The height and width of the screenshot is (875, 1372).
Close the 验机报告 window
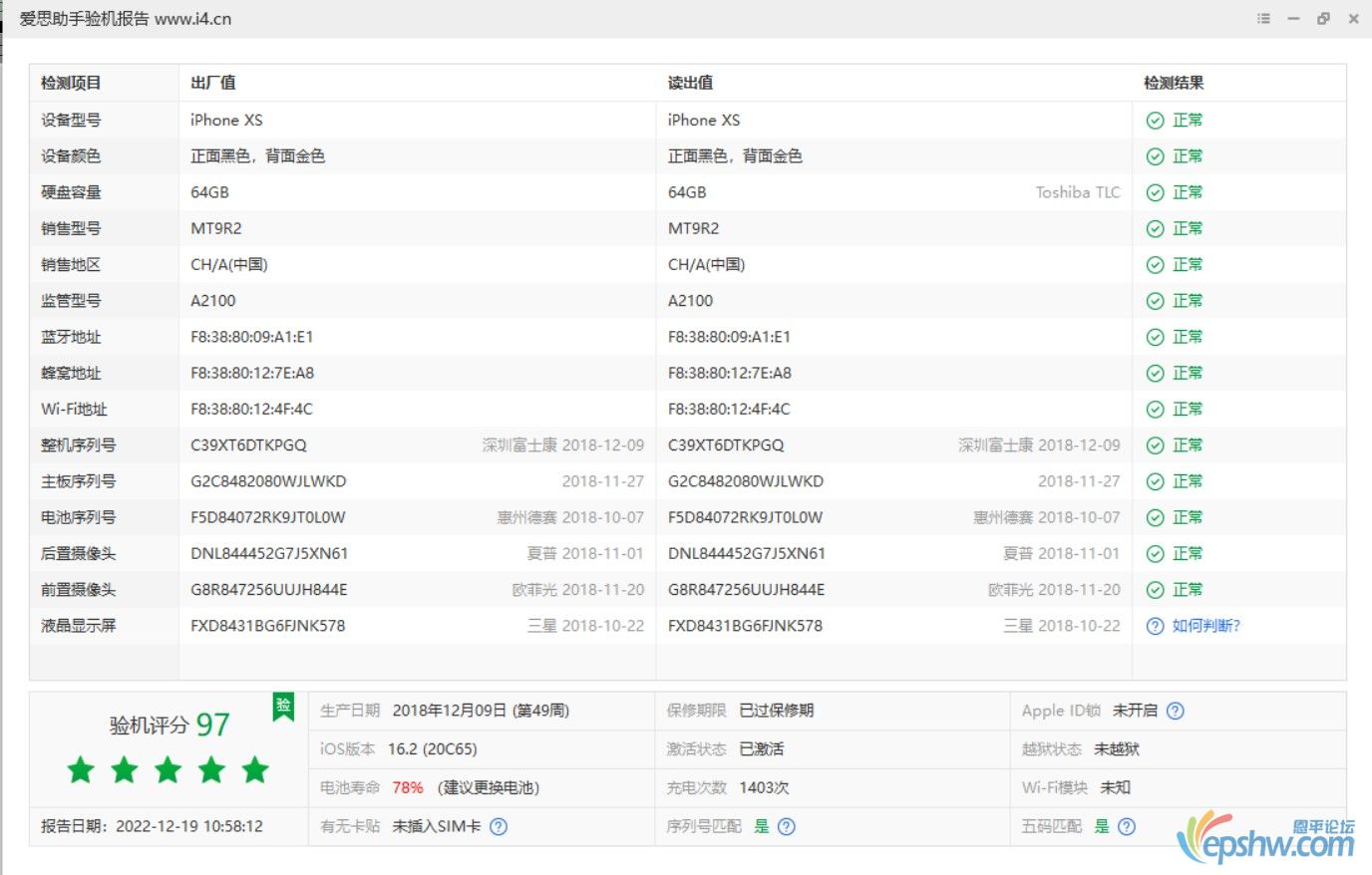[x=1353, y=19]
